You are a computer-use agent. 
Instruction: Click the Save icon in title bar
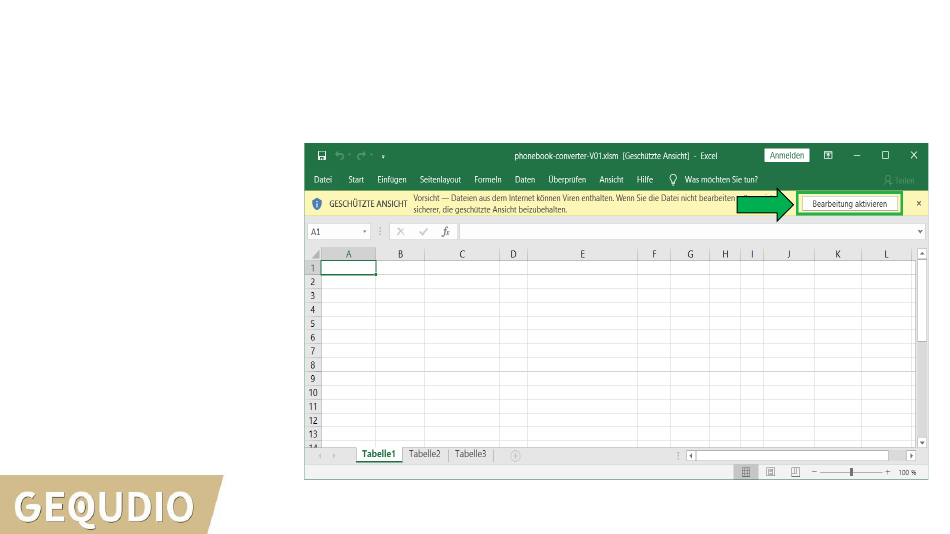click(322, 156)
